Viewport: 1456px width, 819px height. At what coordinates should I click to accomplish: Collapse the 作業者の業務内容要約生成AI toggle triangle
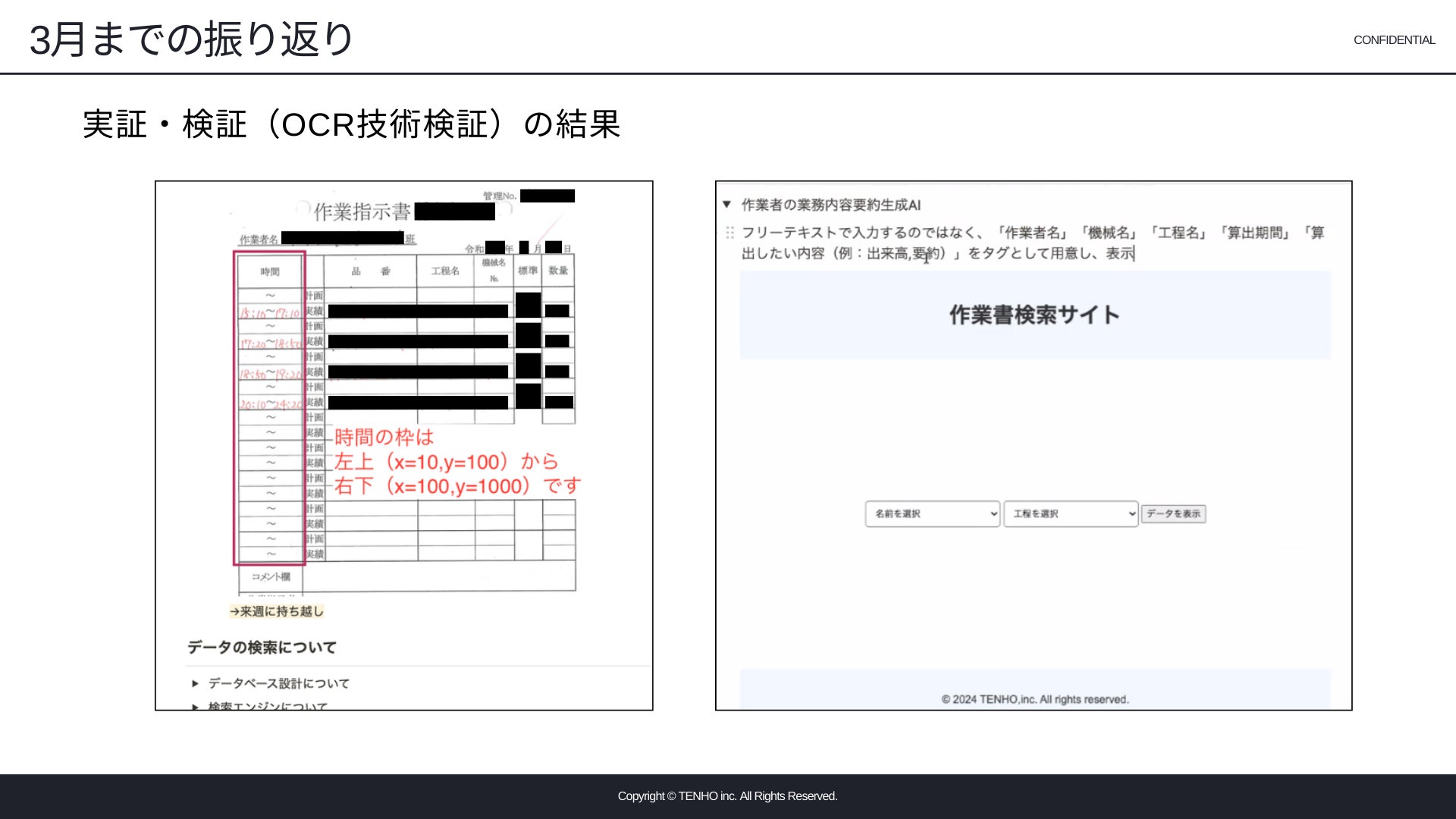pos(726,205)
